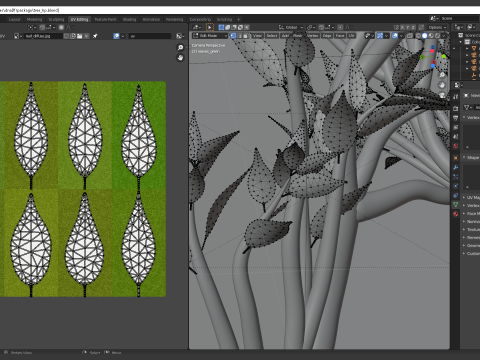Click the Select menu button in the 3D viewport
480x360 pixels.
click(272, 36)
